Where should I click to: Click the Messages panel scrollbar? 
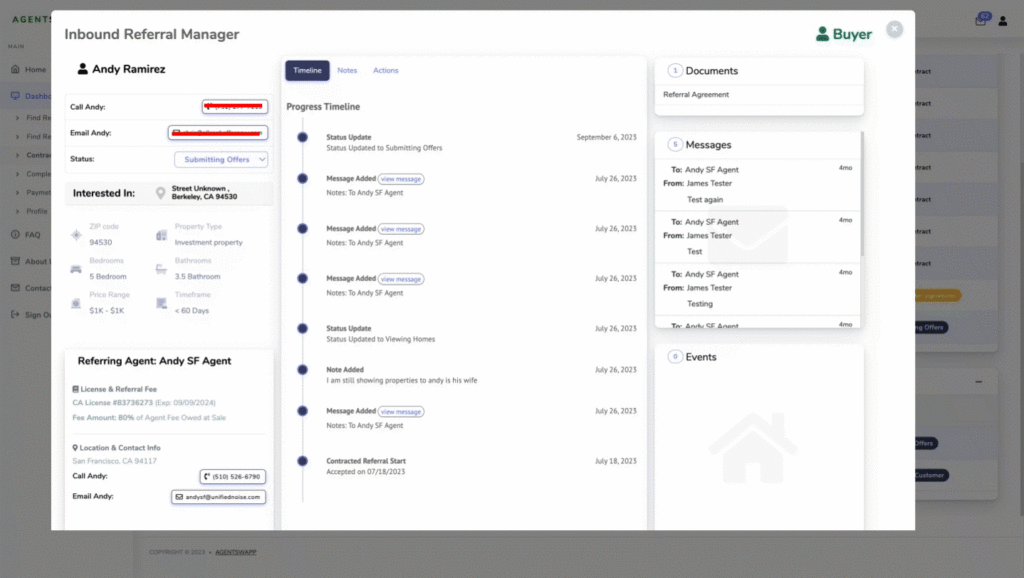(862, 194)
